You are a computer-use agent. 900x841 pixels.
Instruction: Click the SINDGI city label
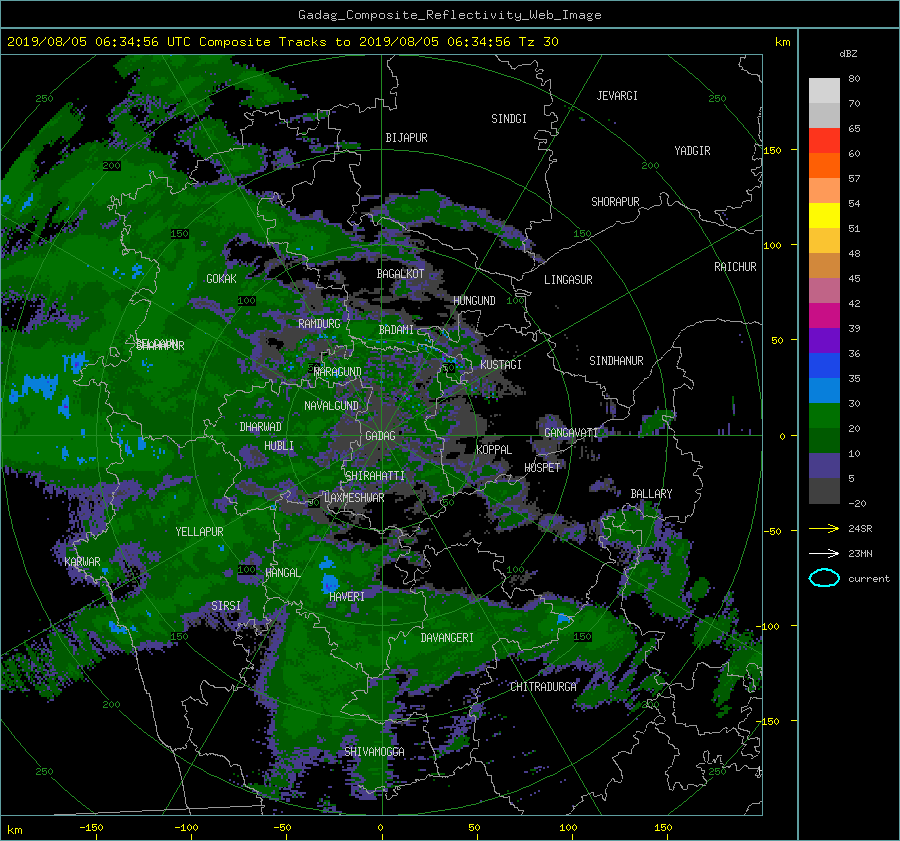509,119
